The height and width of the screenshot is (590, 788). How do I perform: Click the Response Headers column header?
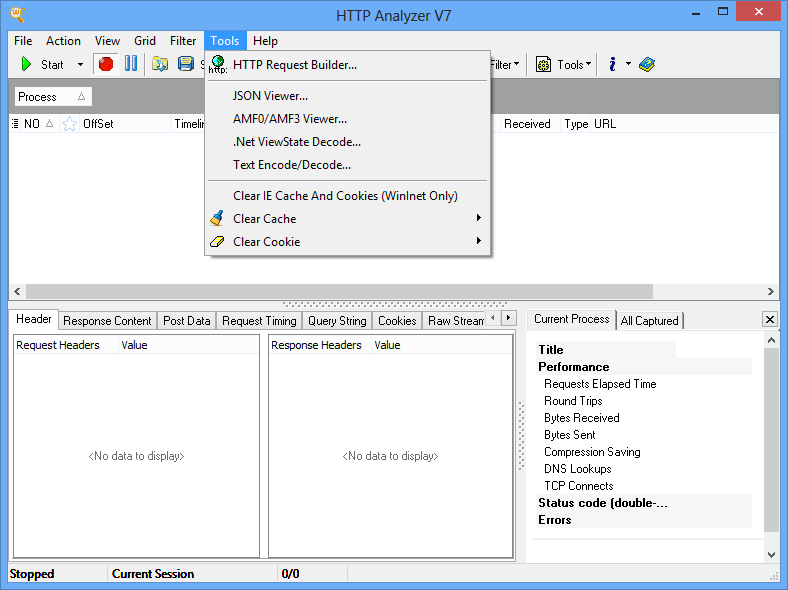320,345
